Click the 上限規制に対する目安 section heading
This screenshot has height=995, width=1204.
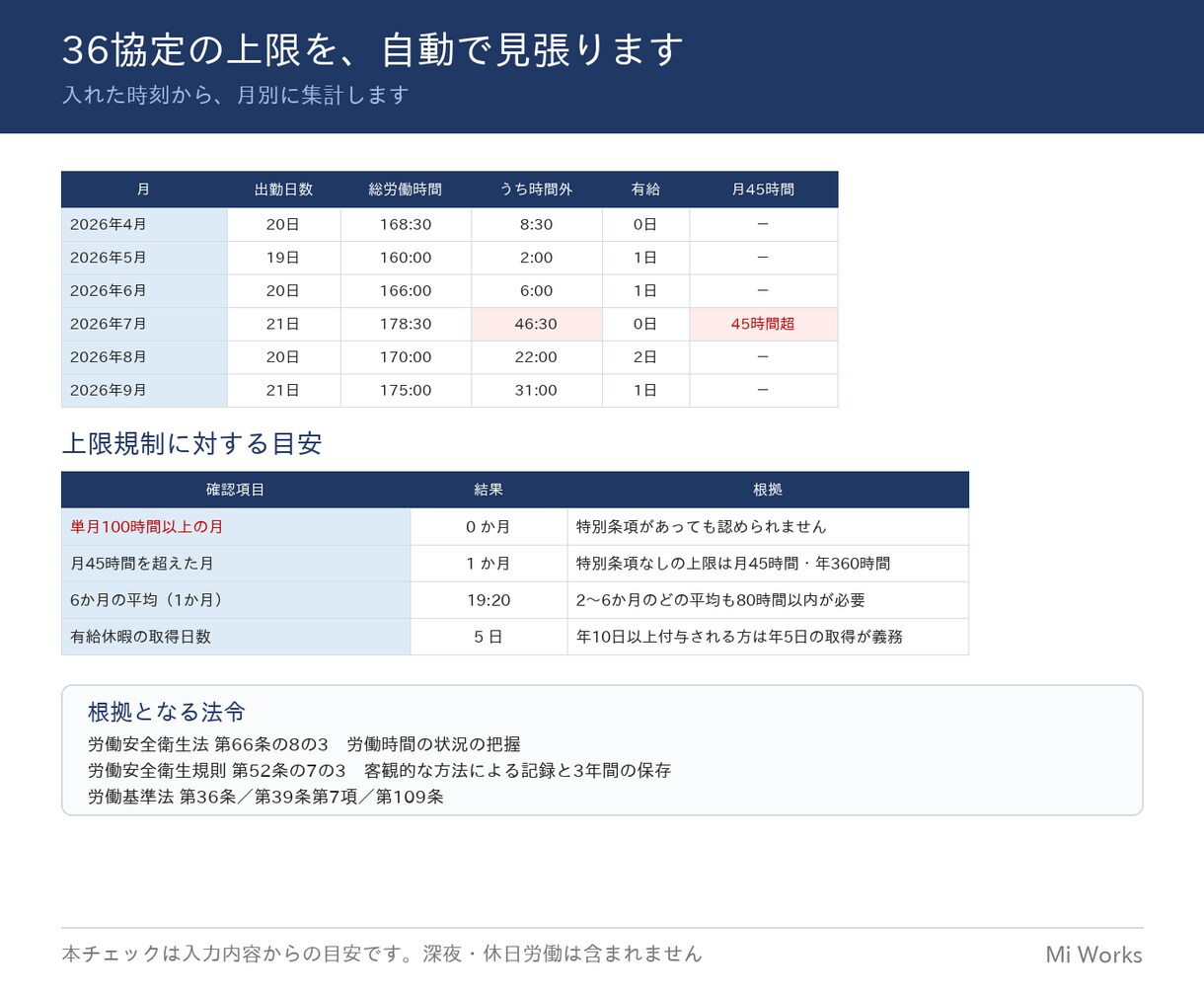tap(192, 444)
